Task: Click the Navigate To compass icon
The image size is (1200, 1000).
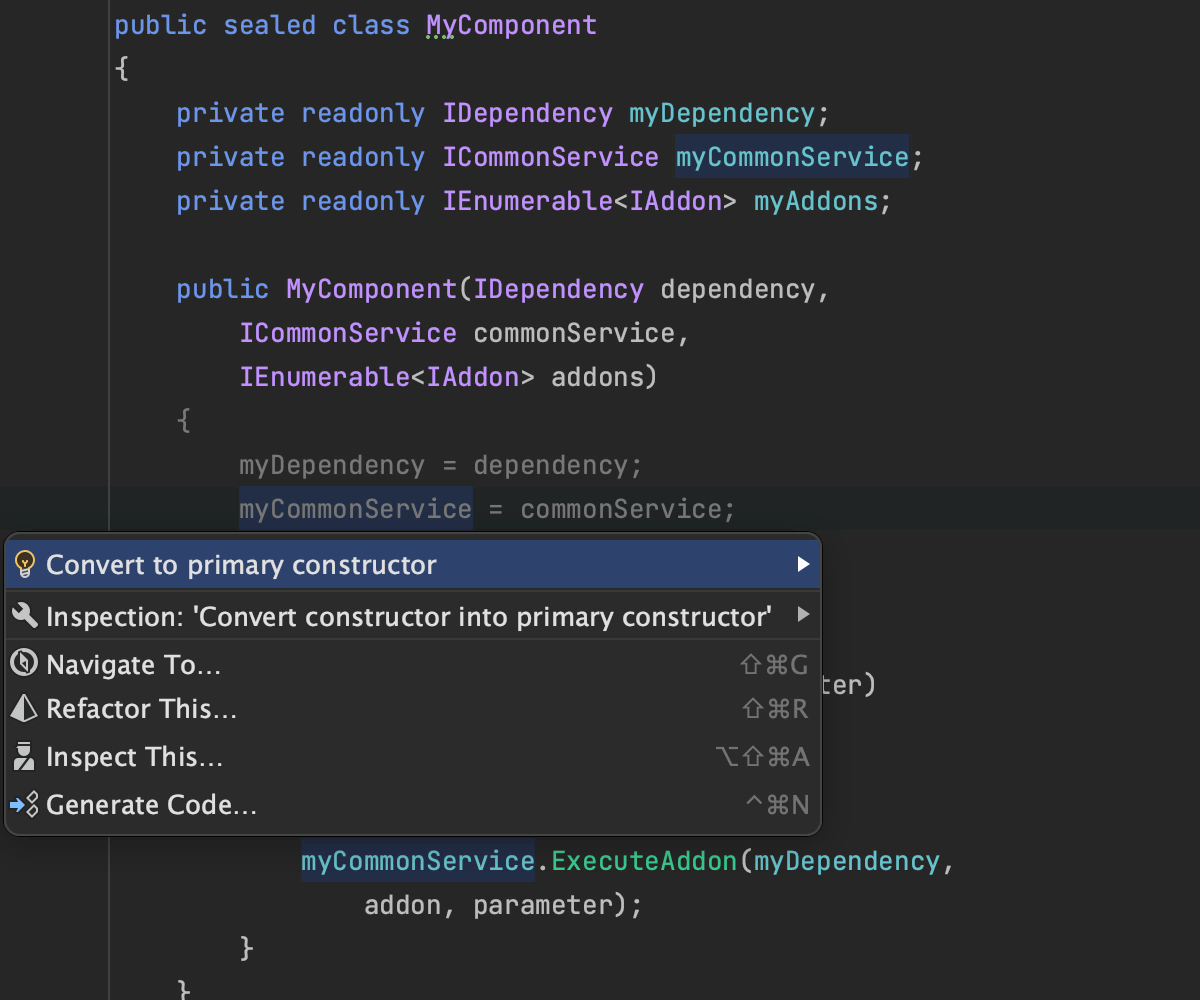Action: pyautogui.click(x=25, y=664)
